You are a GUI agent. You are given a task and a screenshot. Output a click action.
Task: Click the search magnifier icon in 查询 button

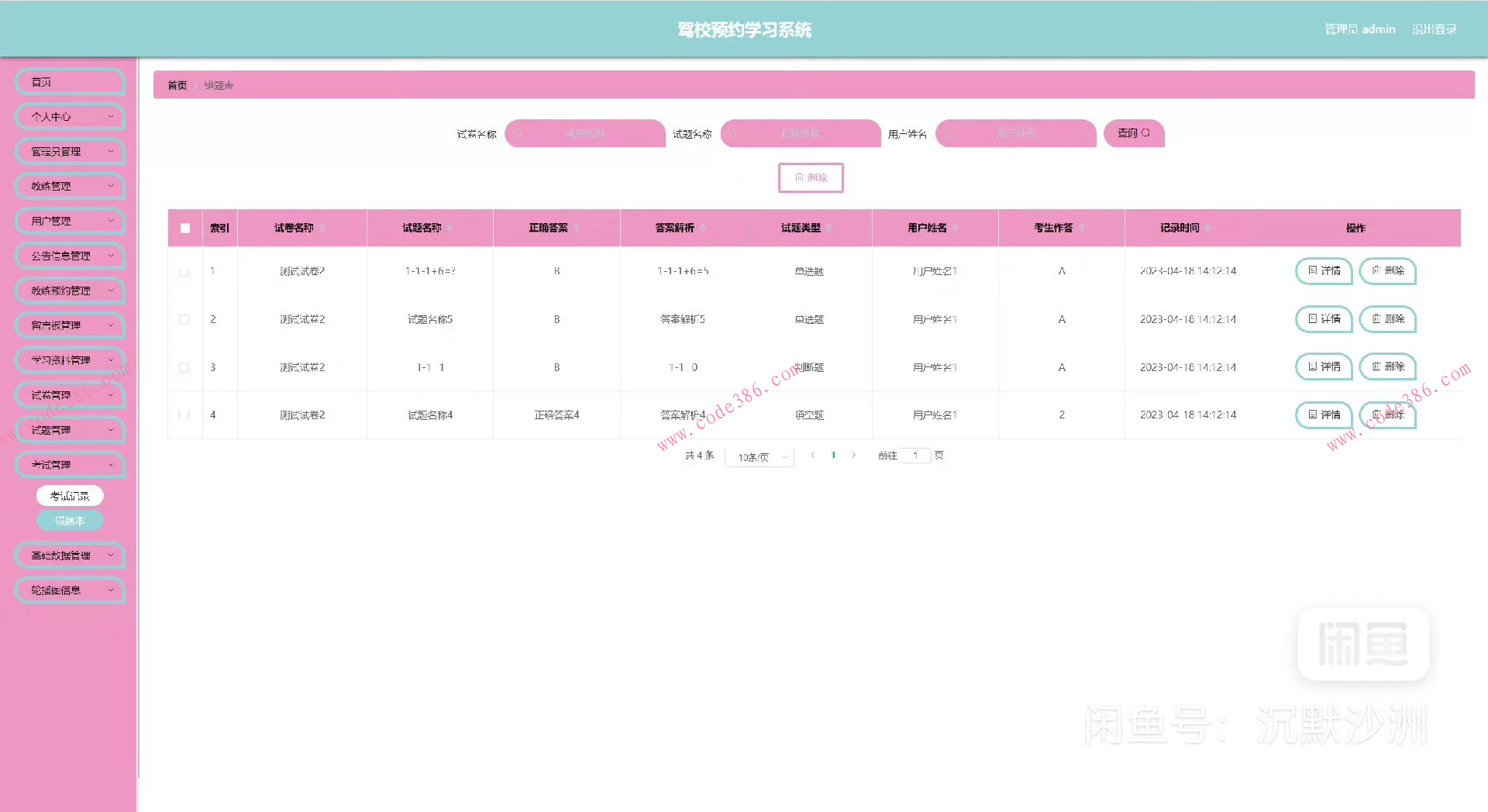coord(1145,133)
